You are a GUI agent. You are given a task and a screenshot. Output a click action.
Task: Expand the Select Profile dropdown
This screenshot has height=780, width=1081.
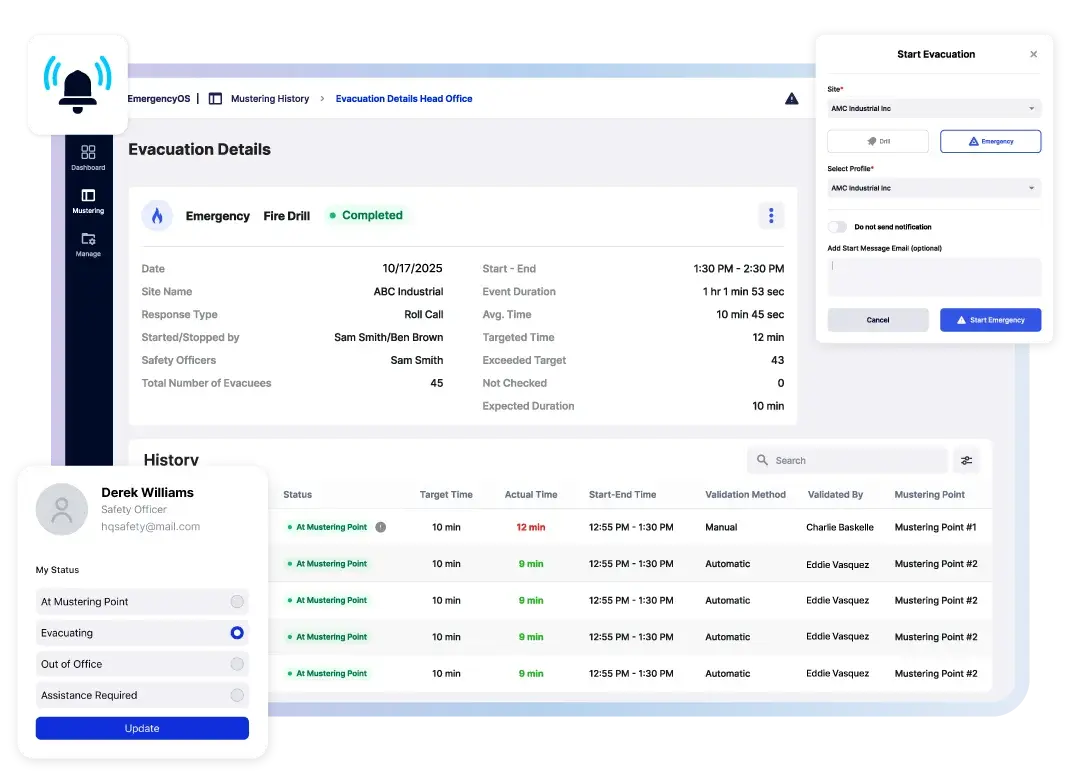tap(934, 188)
